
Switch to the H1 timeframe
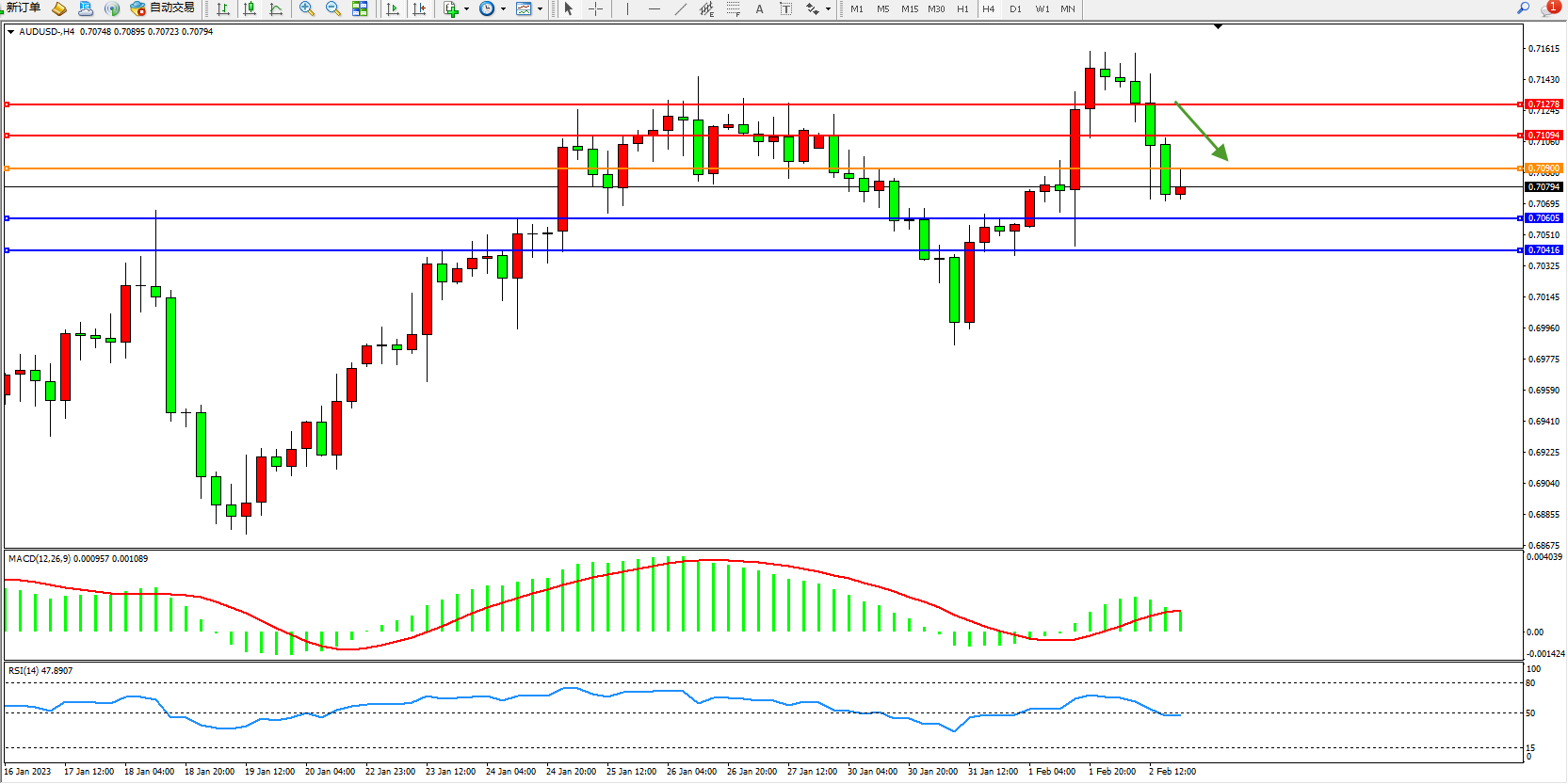pos(962,8)
